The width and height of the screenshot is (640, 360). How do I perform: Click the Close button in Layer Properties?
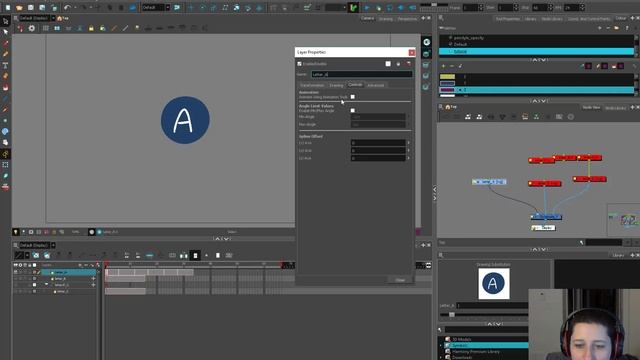400,280
